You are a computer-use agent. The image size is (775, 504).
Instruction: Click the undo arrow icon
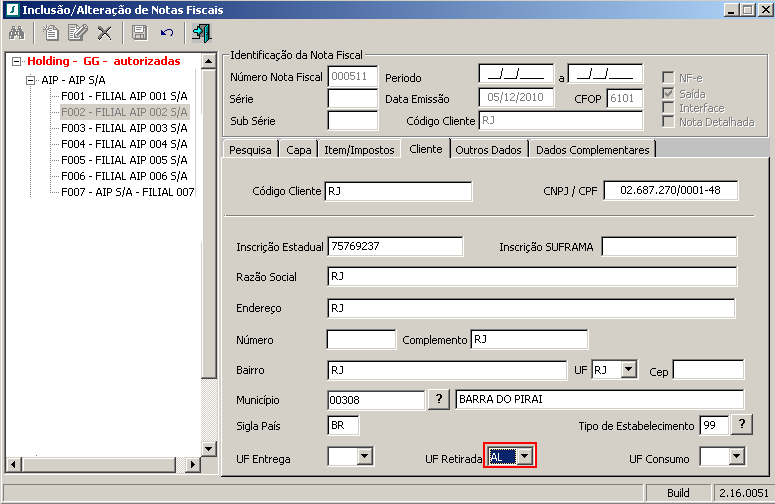(167, 33)
